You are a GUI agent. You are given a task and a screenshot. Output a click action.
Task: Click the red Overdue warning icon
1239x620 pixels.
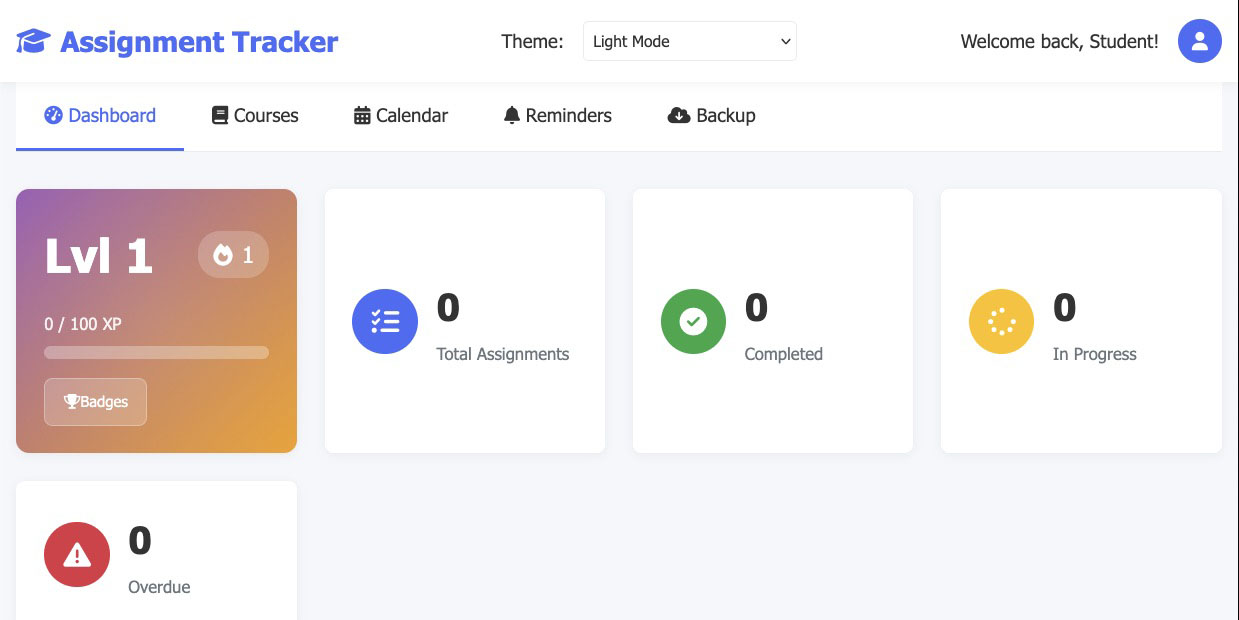(77, 554)
